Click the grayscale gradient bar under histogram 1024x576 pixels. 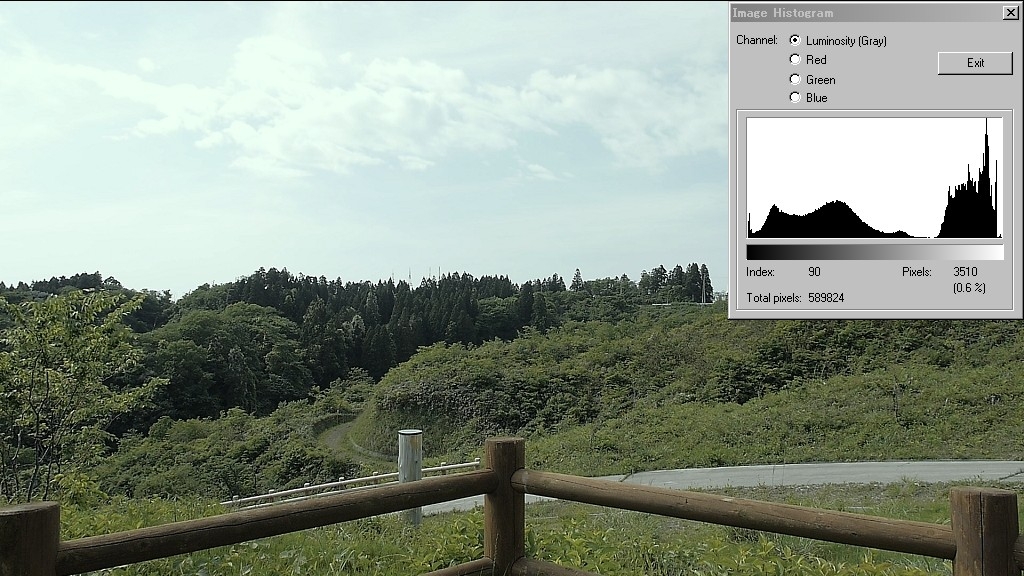tap(874, 253)
